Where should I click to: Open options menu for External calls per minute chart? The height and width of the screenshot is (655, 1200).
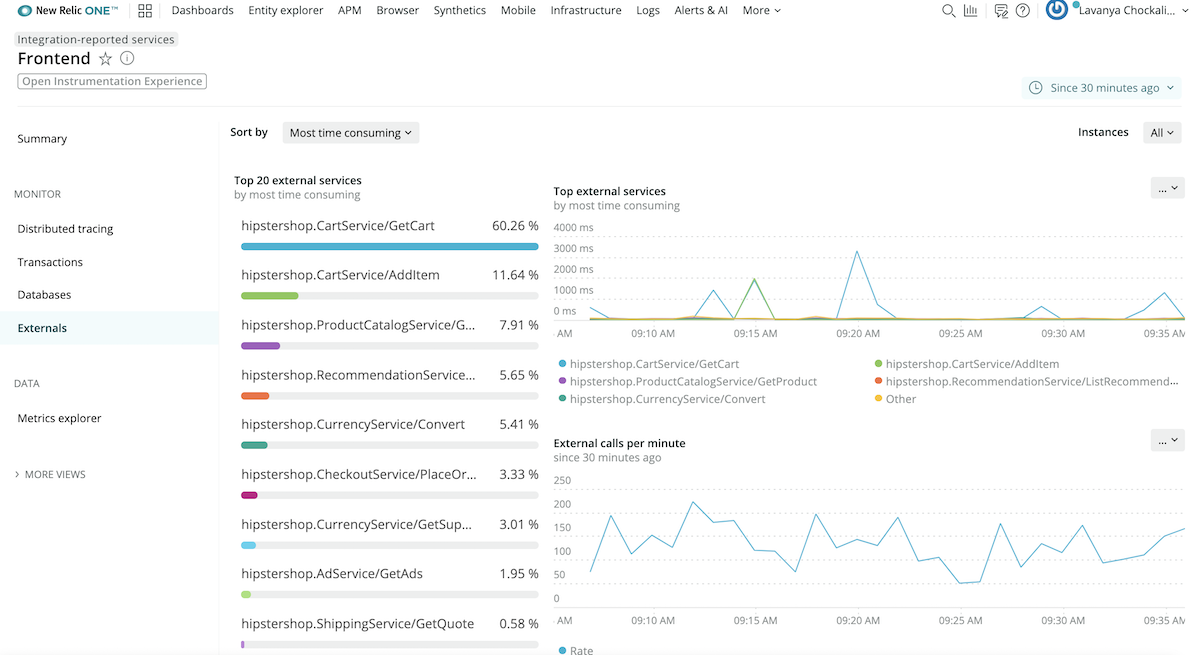(x=1168, y=439)
